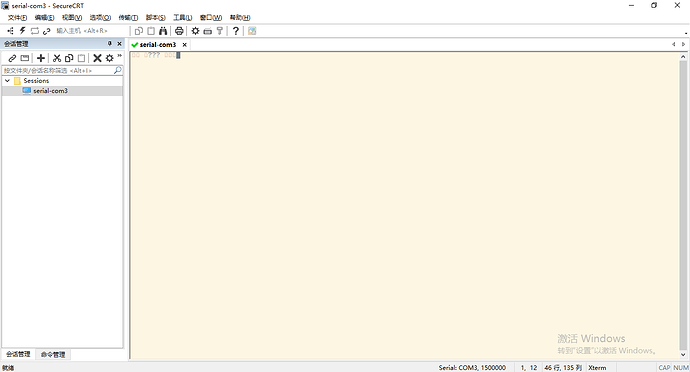Click the Reconnect icon in main toolbar
The height and width of the screenshot is (372, 690).
tap(35, 31)
